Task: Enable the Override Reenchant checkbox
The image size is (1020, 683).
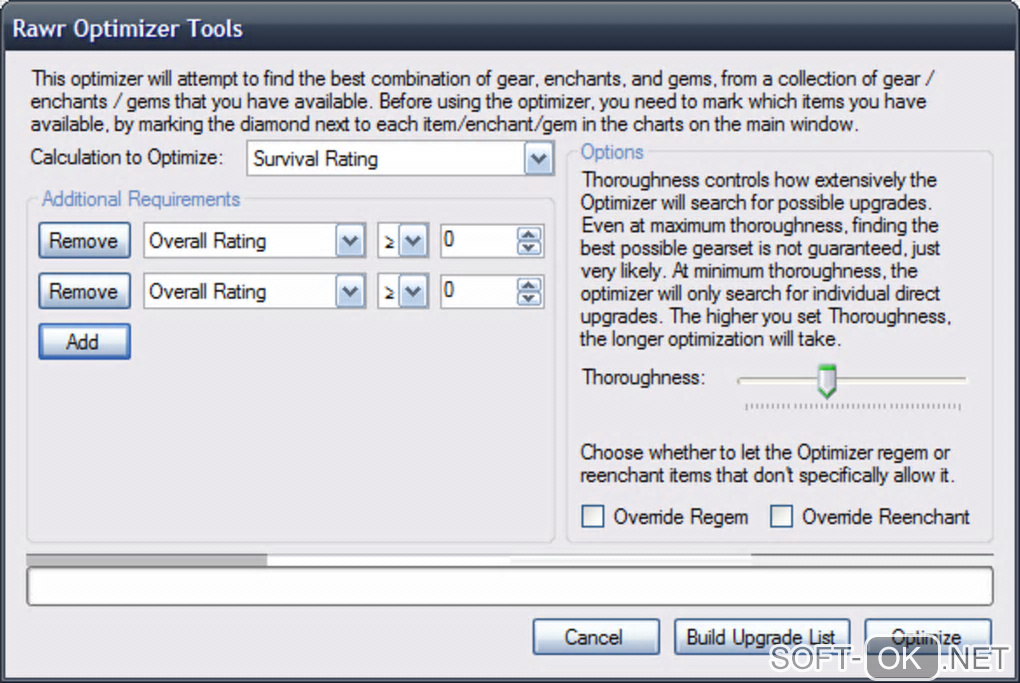Action: coord(781,516)
